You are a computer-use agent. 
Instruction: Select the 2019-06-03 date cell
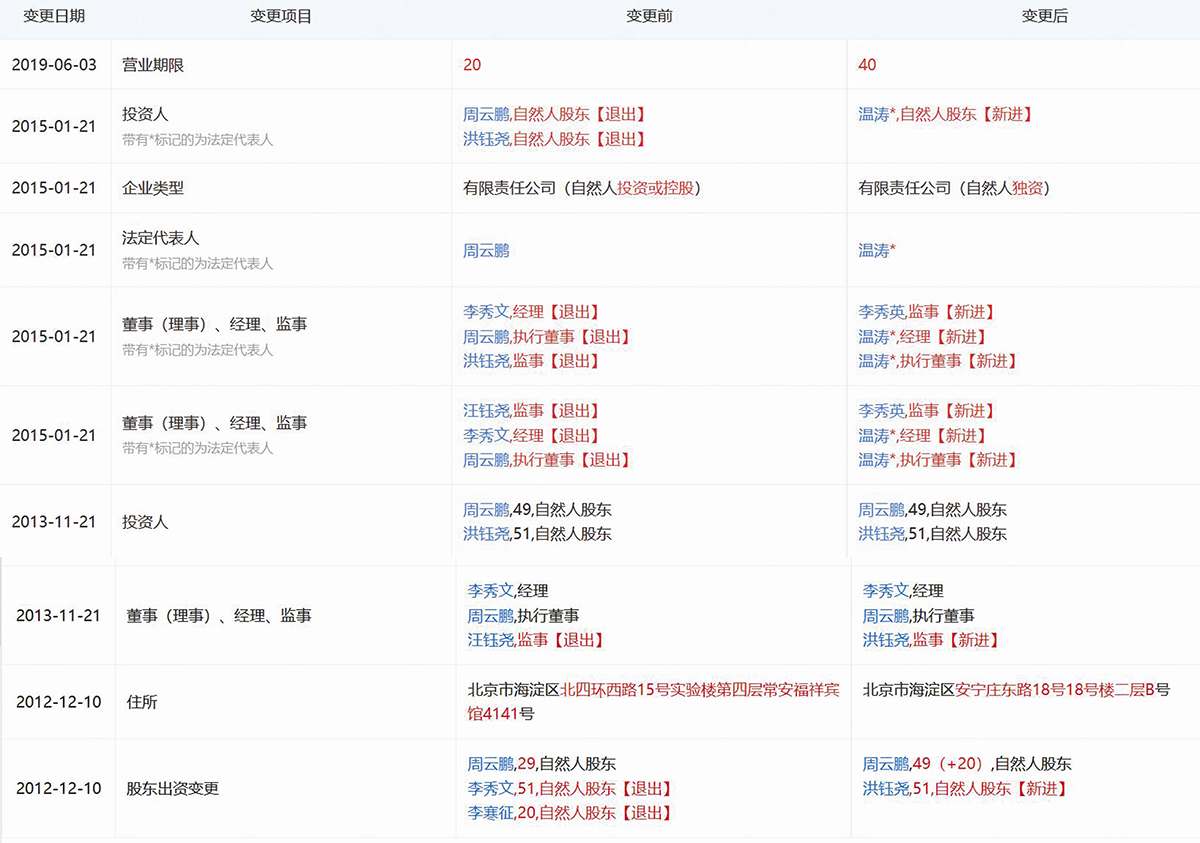(54, 65)
